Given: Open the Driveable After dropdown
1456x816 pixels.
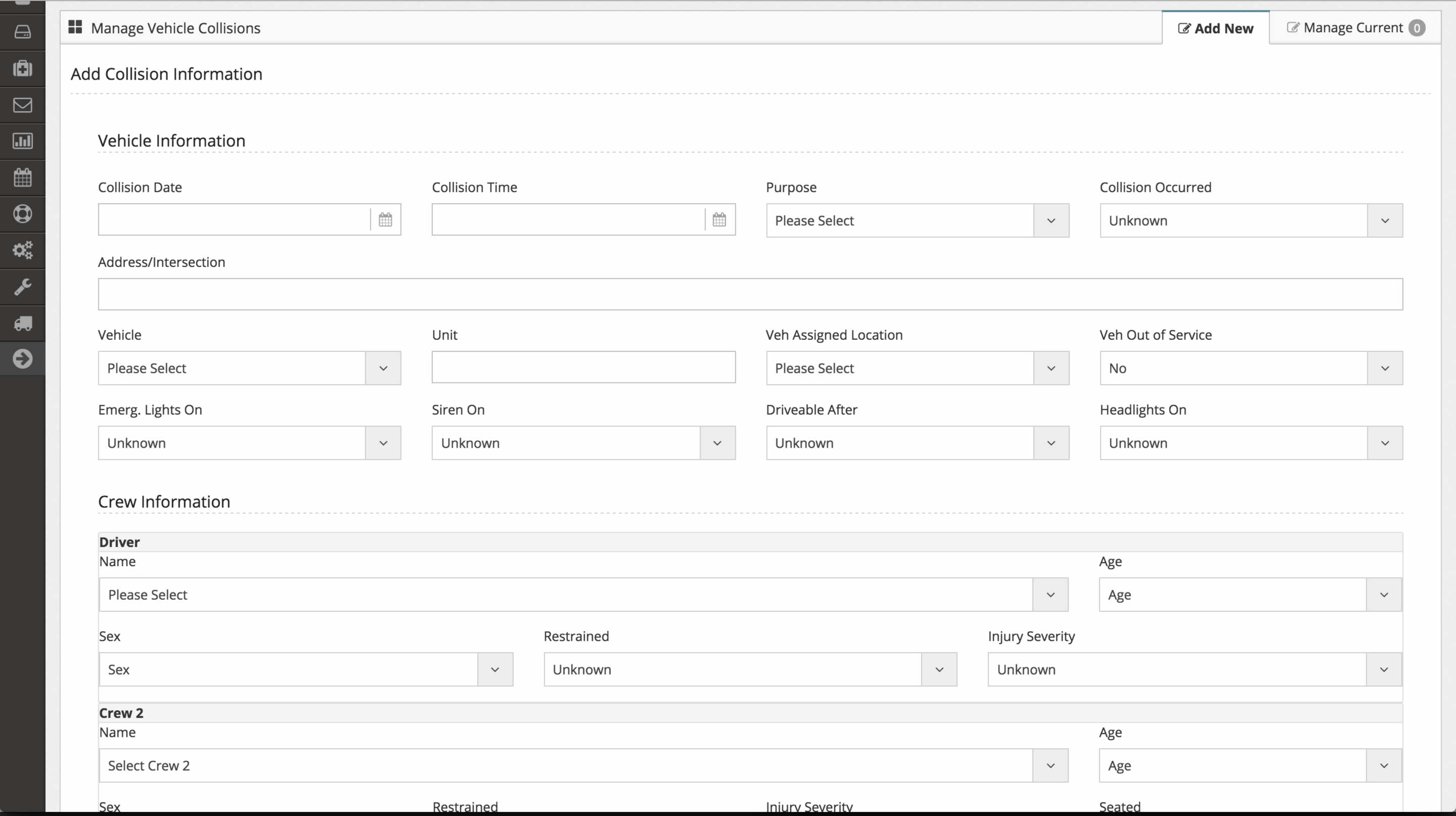Looking at the screenshot, I should pos(918,443).
